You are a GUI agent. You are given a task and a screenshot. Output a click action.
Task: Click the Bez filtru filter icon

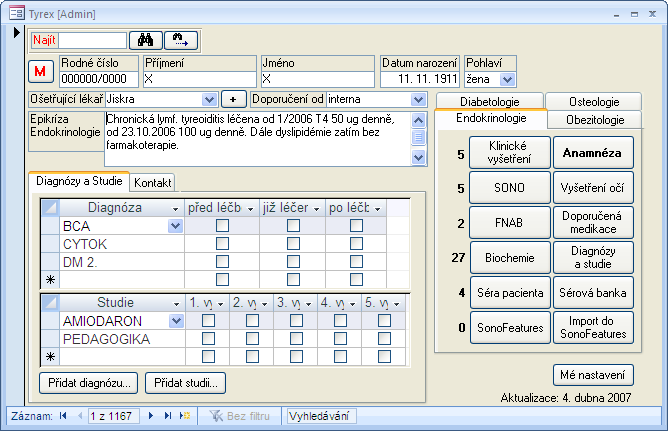pos(216,416)
